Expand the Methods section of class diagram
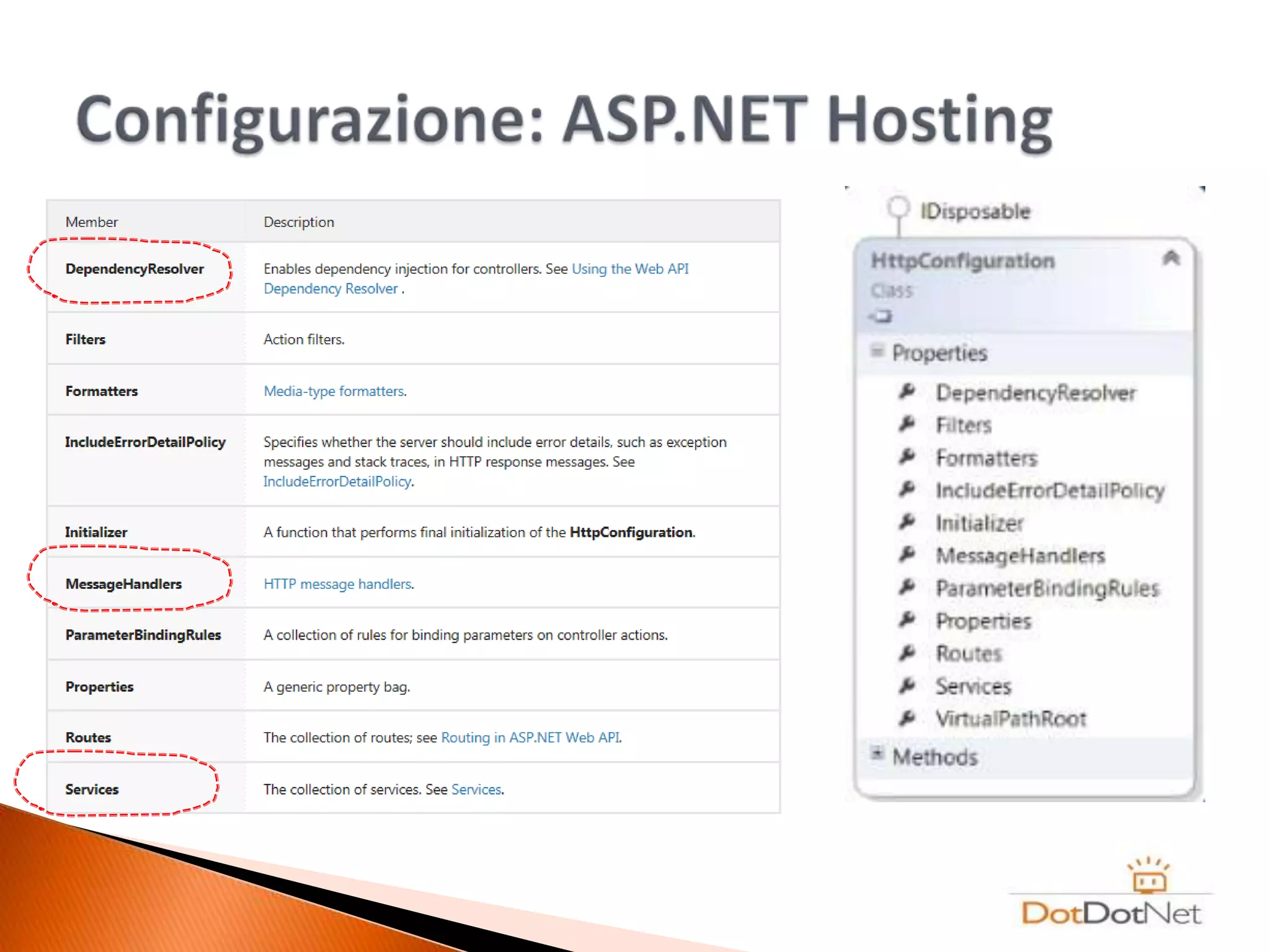The height and width of the screenshot is (952, 1270). tap(877, 754)
